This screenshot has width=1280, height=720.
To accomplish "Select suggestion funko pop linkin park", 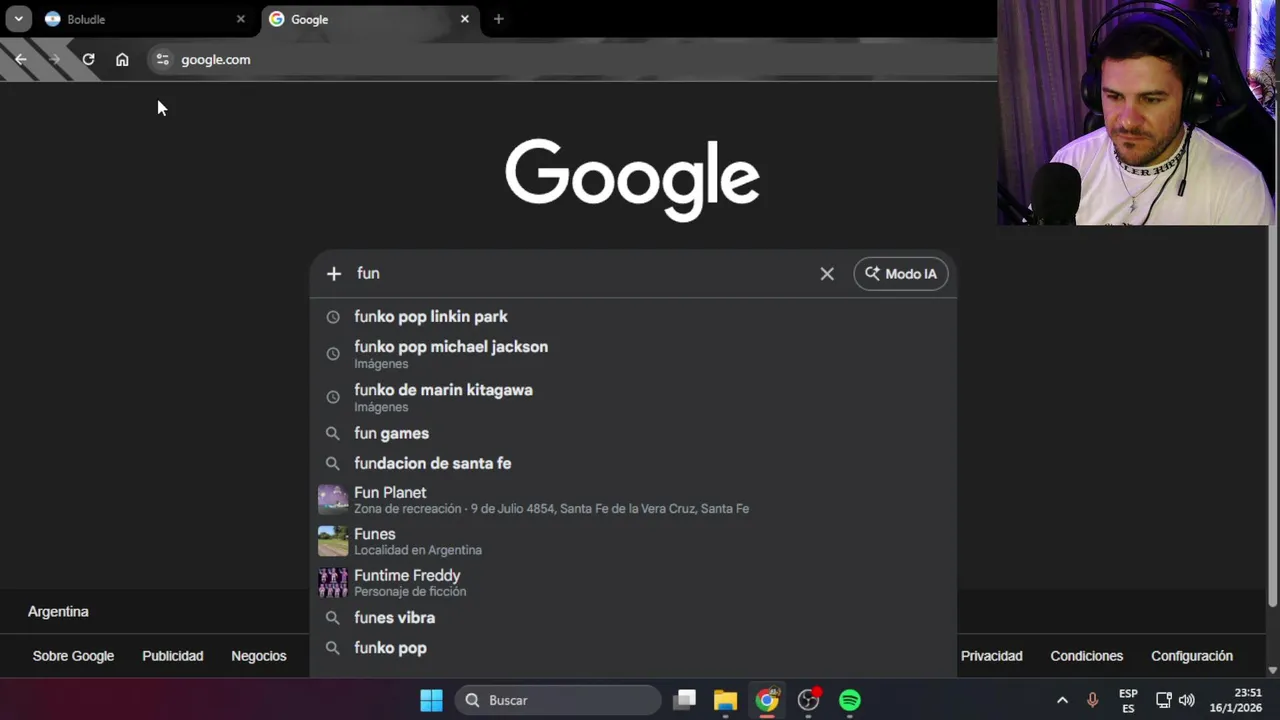I will tap(633, 316).
